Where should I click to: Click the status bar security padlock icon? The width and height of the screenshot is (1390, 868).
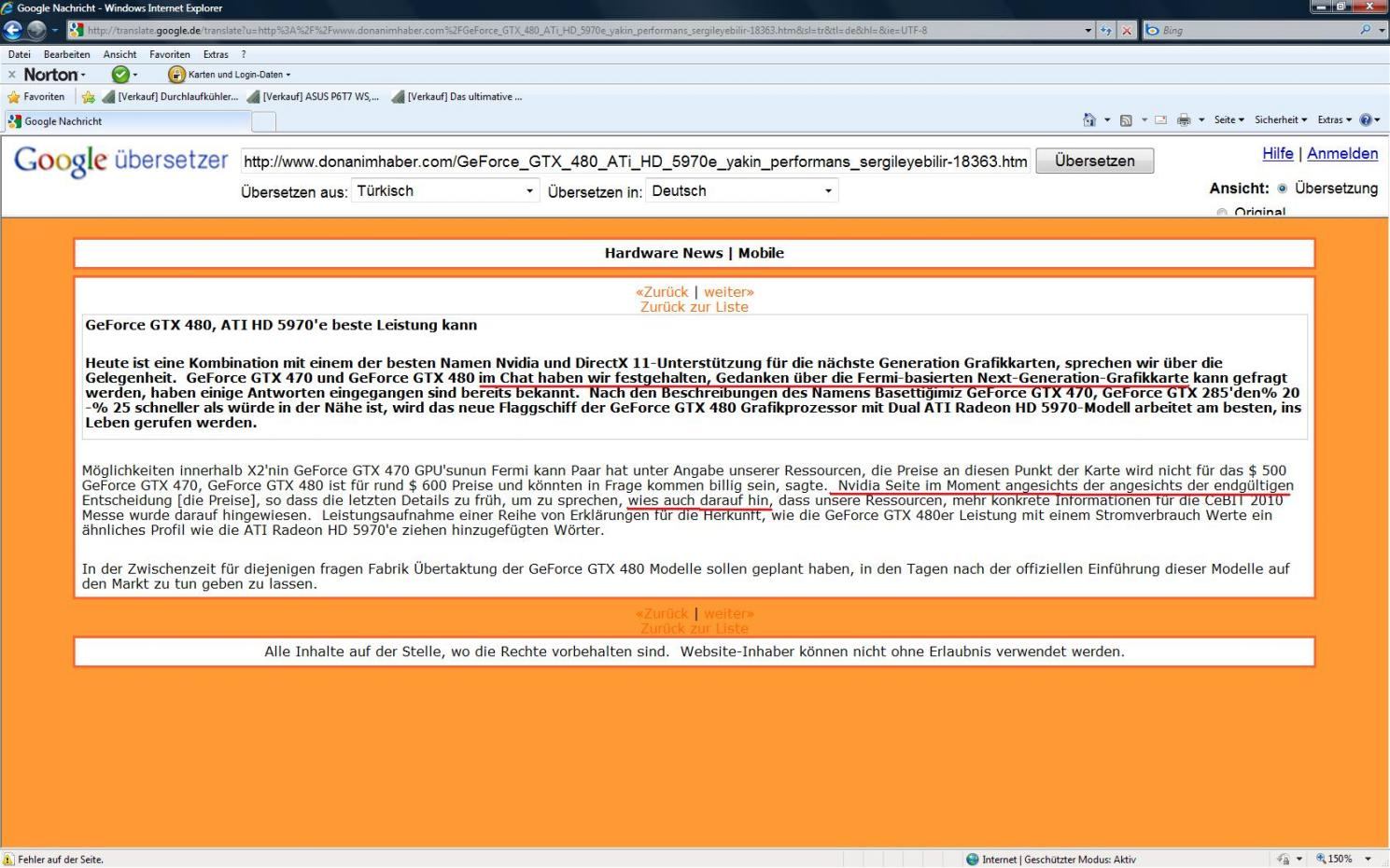pyautogui.click(x=1284, y=860)
